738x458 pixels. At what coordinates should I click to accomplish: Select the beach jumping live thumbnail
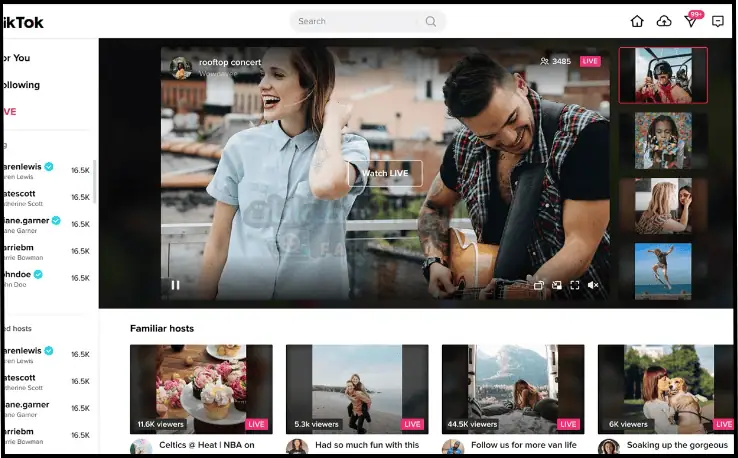pyautogui.click(x=662, y=271)
